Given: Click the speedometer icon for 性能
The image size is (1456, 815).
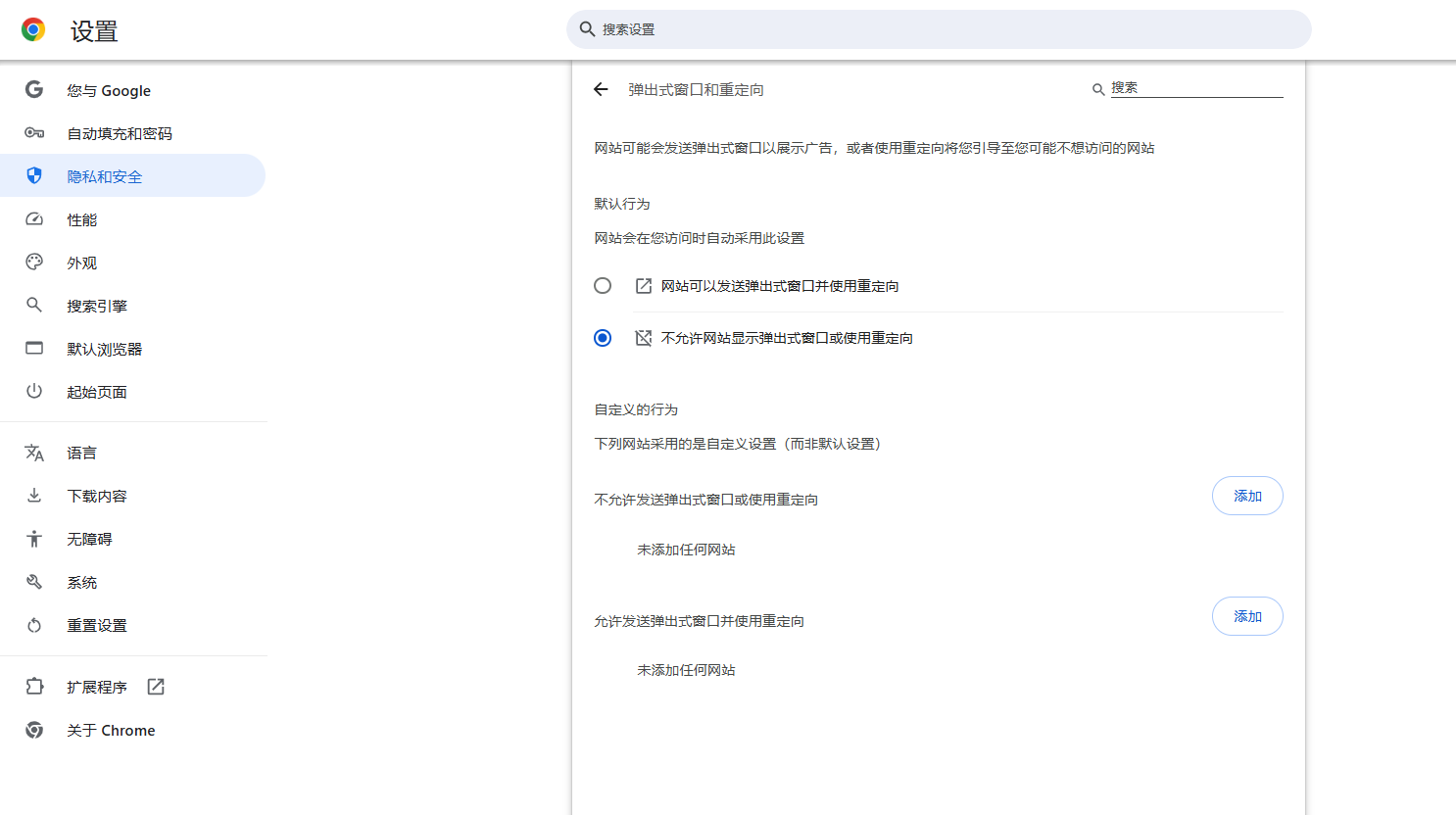Looking at the screenshot, I should coord(34,219).
